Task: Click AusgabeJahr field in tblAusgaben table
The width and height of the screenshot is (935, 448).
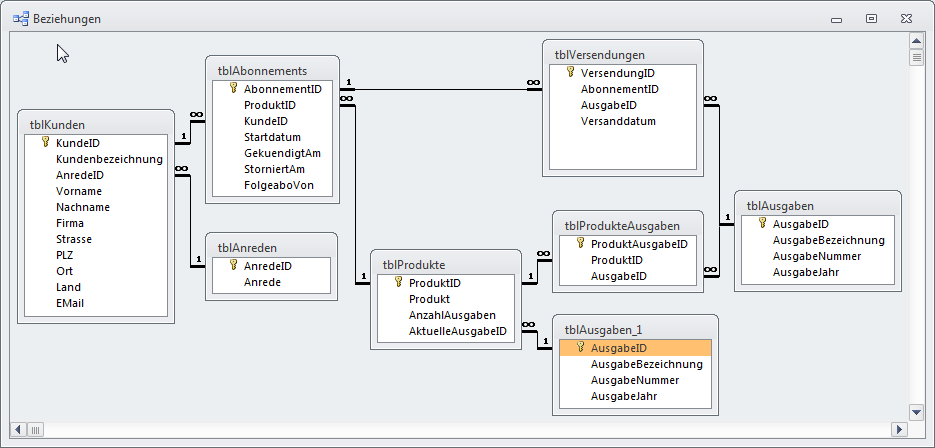Action: tap(806, 272)
